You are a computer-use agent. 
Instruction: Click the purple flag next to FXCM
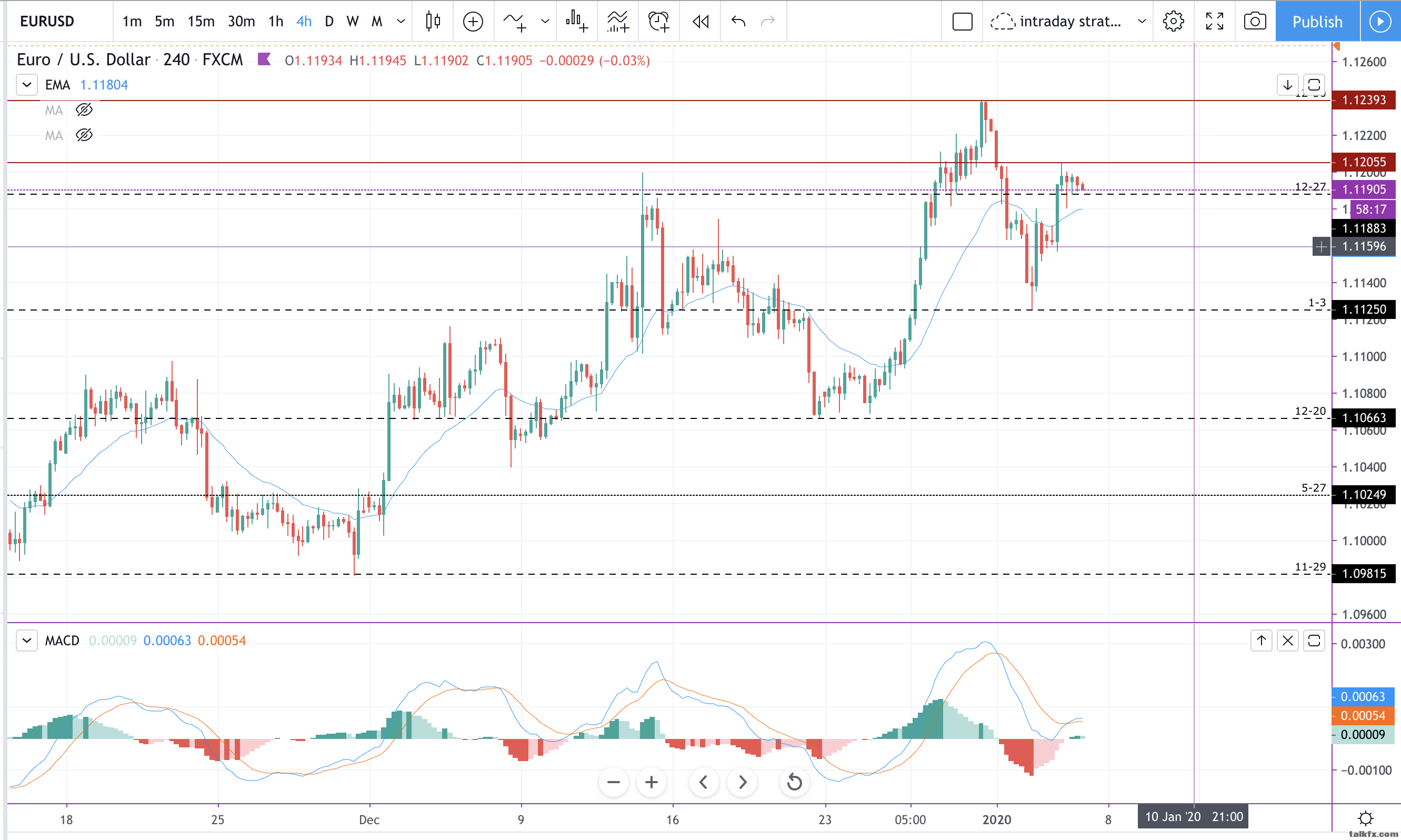coord(264,59)
